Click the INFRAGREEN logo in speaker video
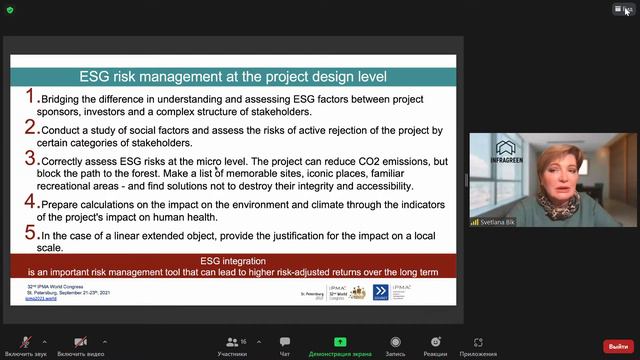Viewport: 640px width, 360px height. click(506, 152)
